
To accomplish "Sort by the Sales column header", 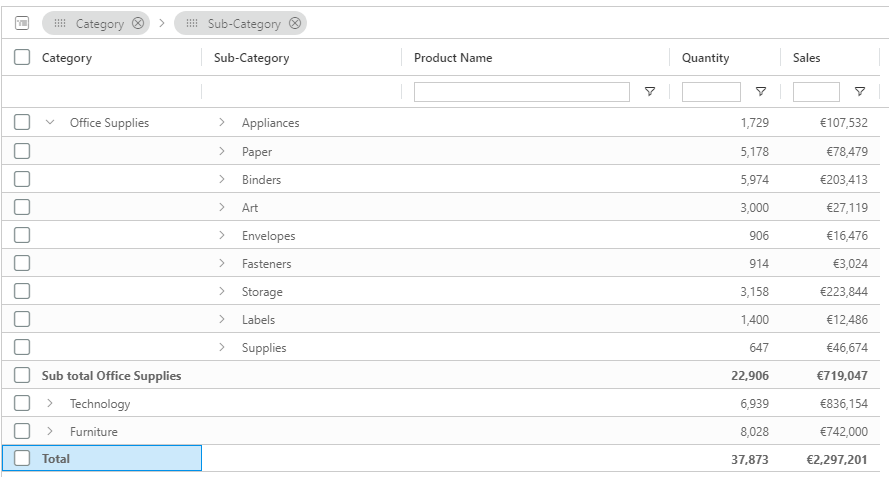I will coord(806,58).
